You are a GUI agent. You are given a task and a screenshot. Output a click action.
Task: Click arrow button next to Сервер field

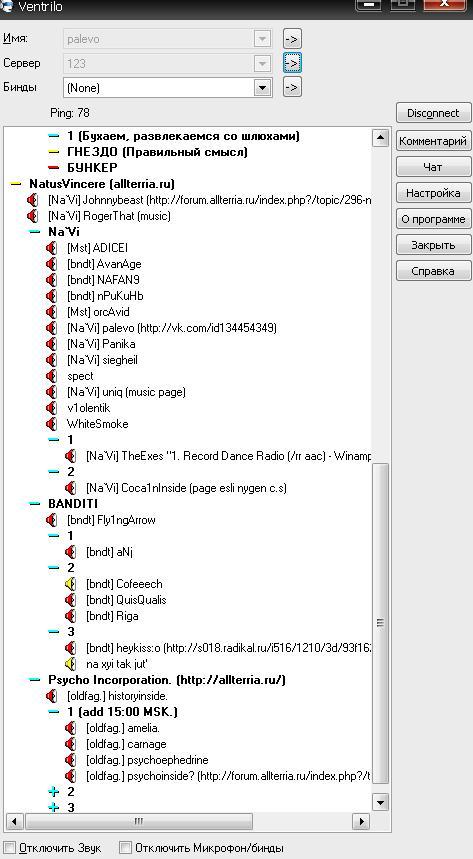click(x=293, y=63)
